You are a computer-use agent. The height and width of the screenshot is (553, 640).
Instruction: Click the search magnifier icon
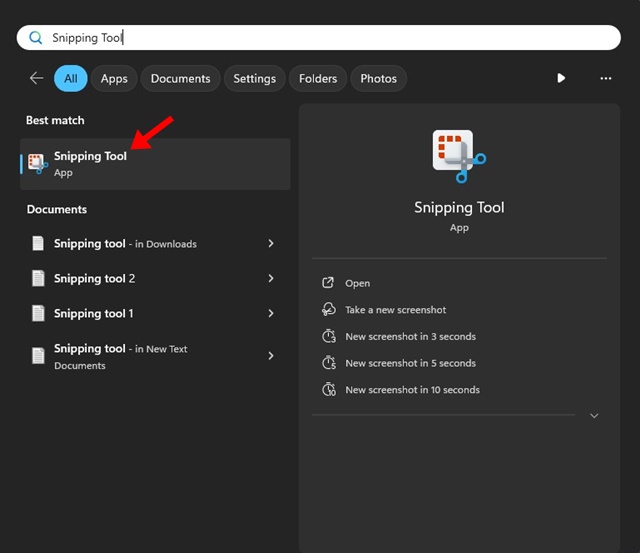tap(36, 38)
